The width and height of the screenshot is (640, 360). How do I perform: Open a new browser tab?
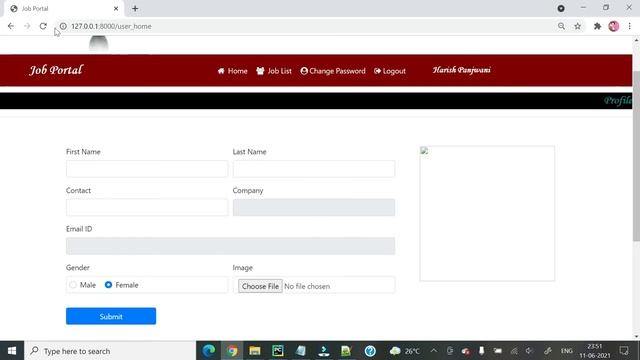[x=135, y=9]
